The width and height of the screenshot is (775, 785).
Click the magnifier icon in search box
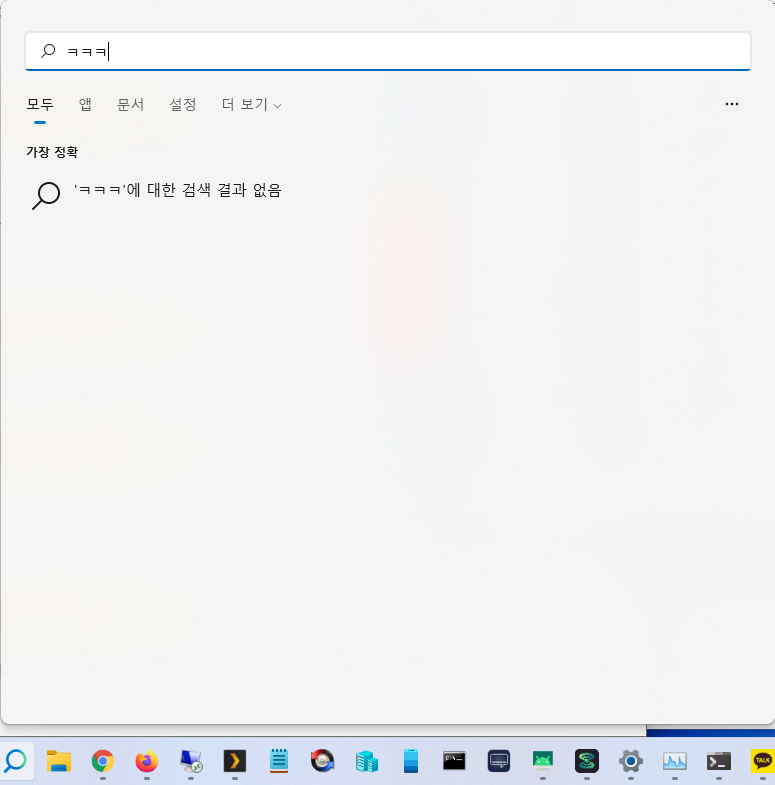[x=48, y=51]
